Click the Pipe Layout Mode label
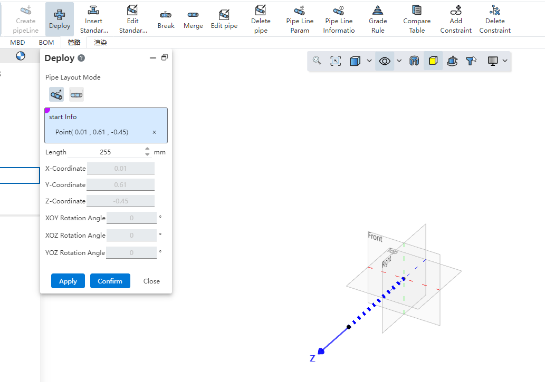The width and height of the screenshot is (545, 382). (x=73, y=78)
